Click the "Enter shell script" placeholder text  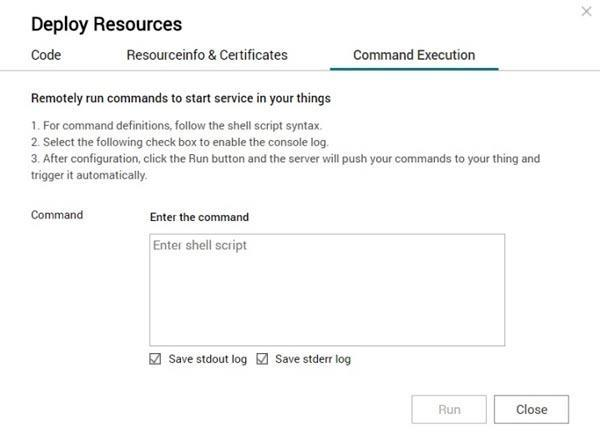[199, 245]
